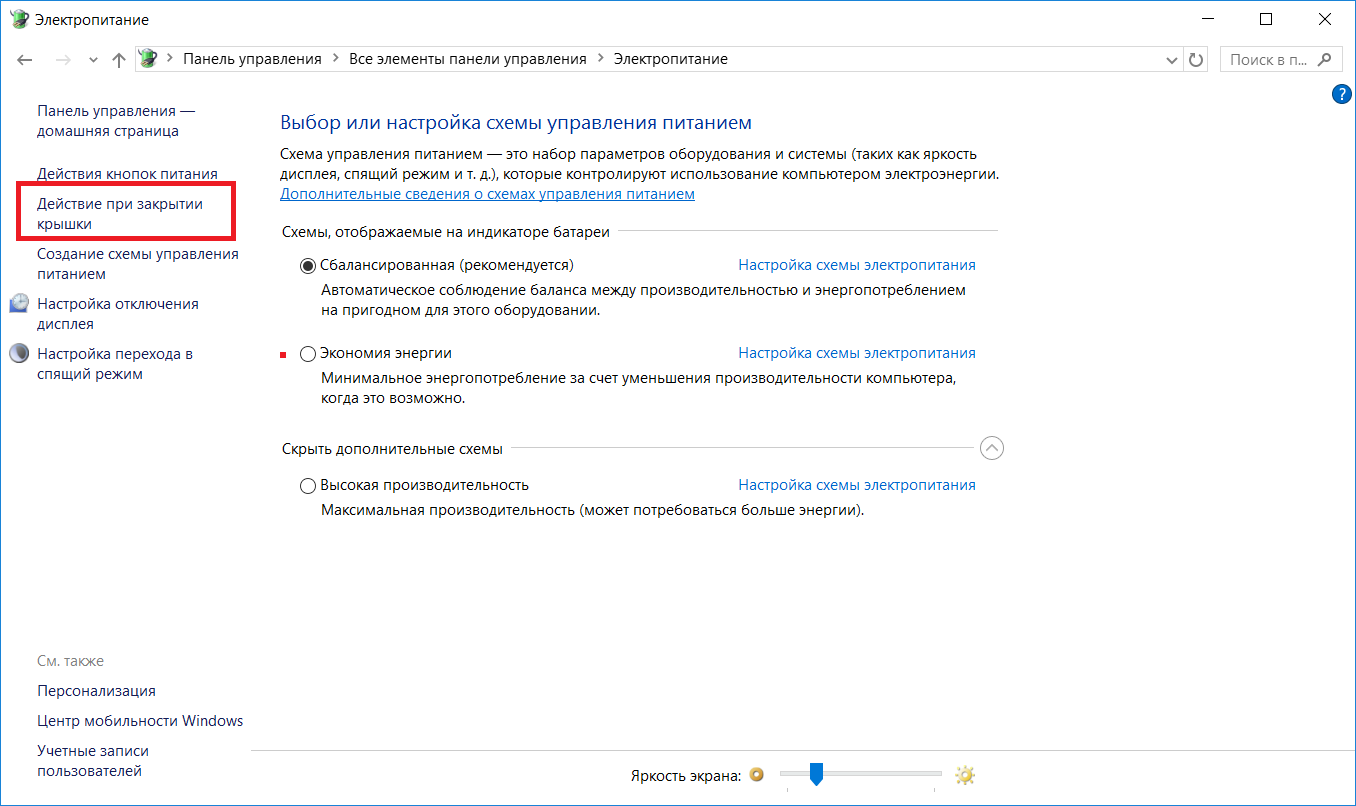Viewport: 1356px width, 806px height.
Task: Open Настройка отключения дисплея link
Action: 118,314
